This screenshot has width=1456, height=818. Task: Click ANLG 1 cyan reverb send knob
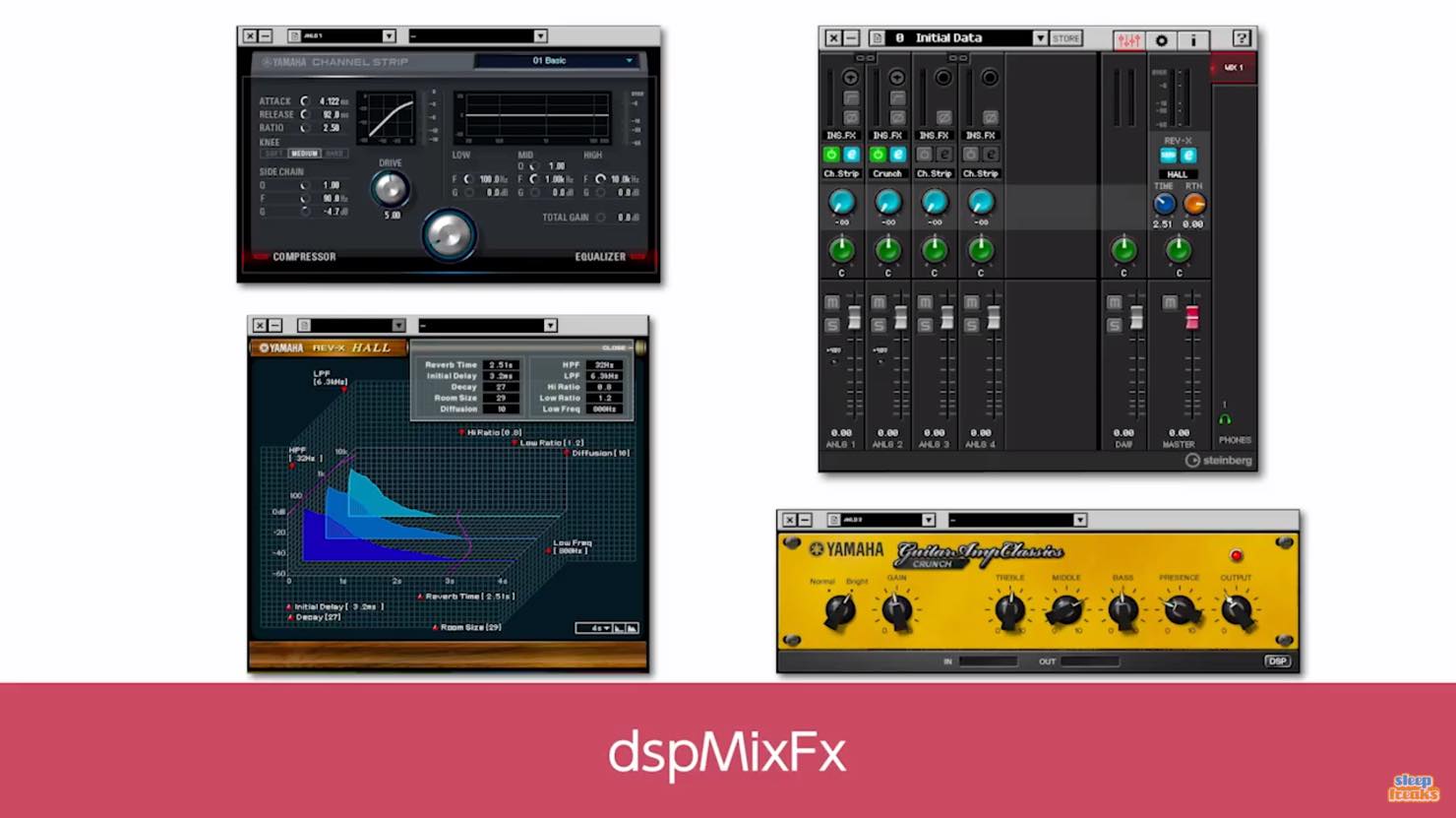coord(841,203)
